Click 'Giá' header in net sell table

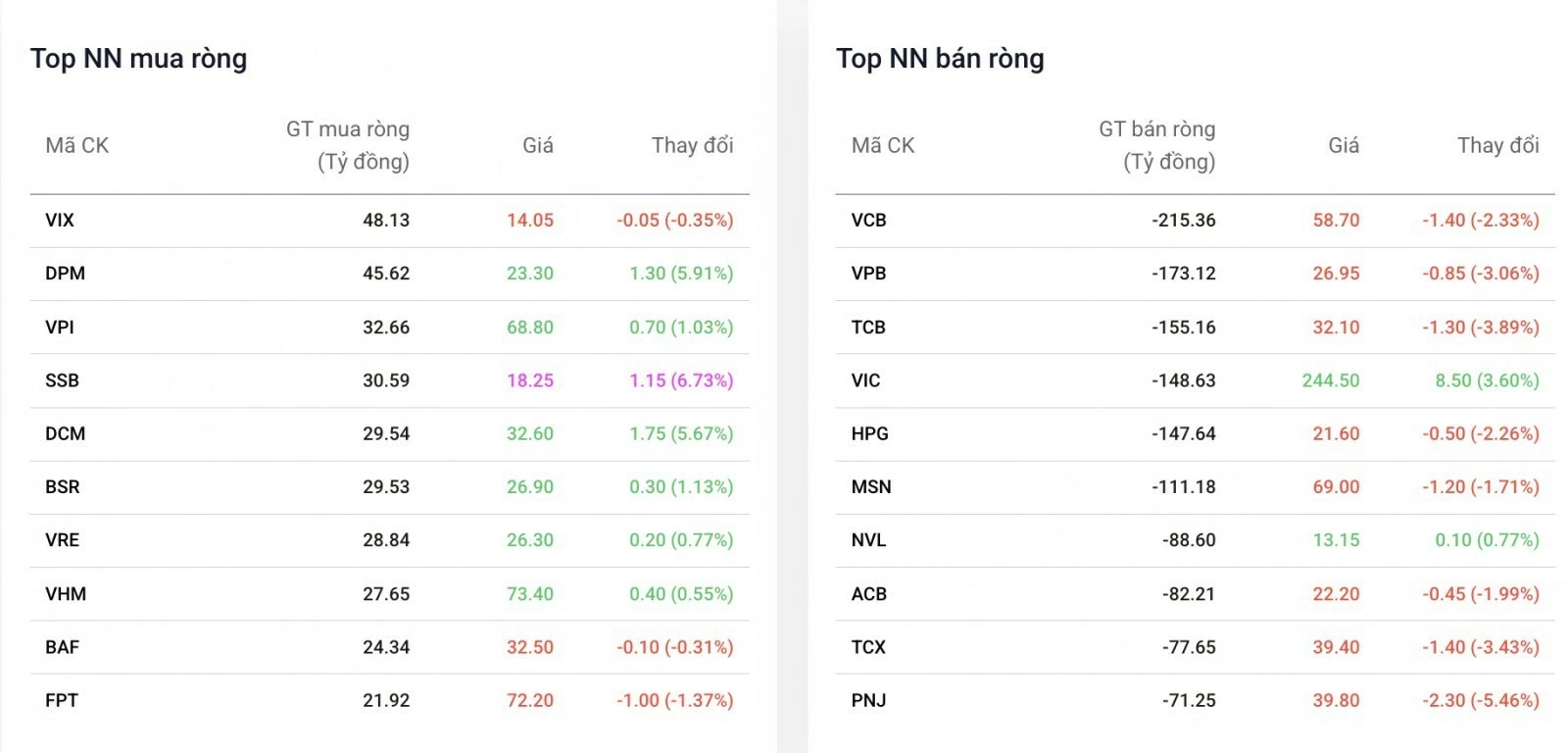click(1344, 146)
